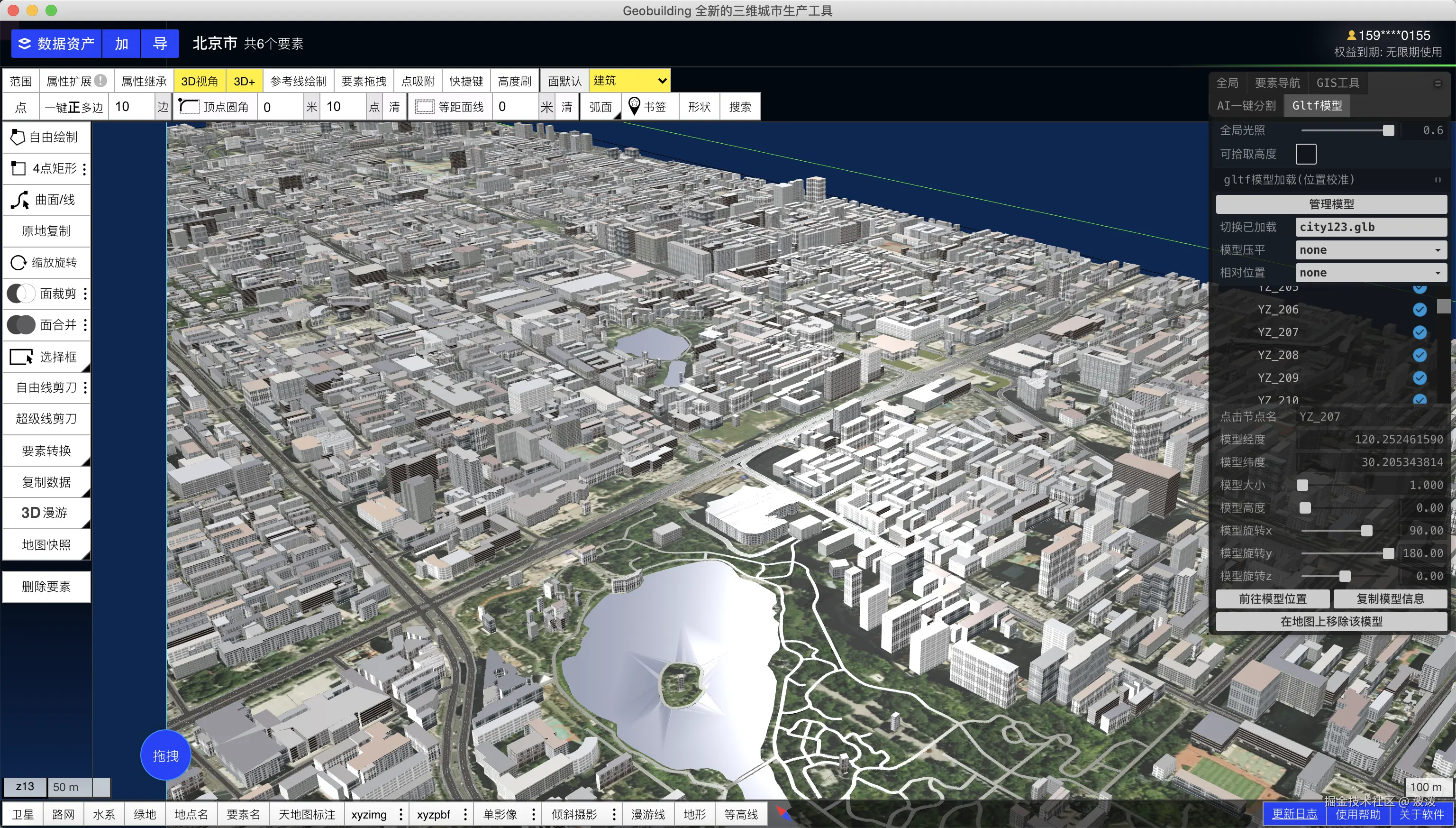1456x828 pixels.
Task: Click the 拖拽 round drag button
Action: pyautogui.click(x=165, y=755)
